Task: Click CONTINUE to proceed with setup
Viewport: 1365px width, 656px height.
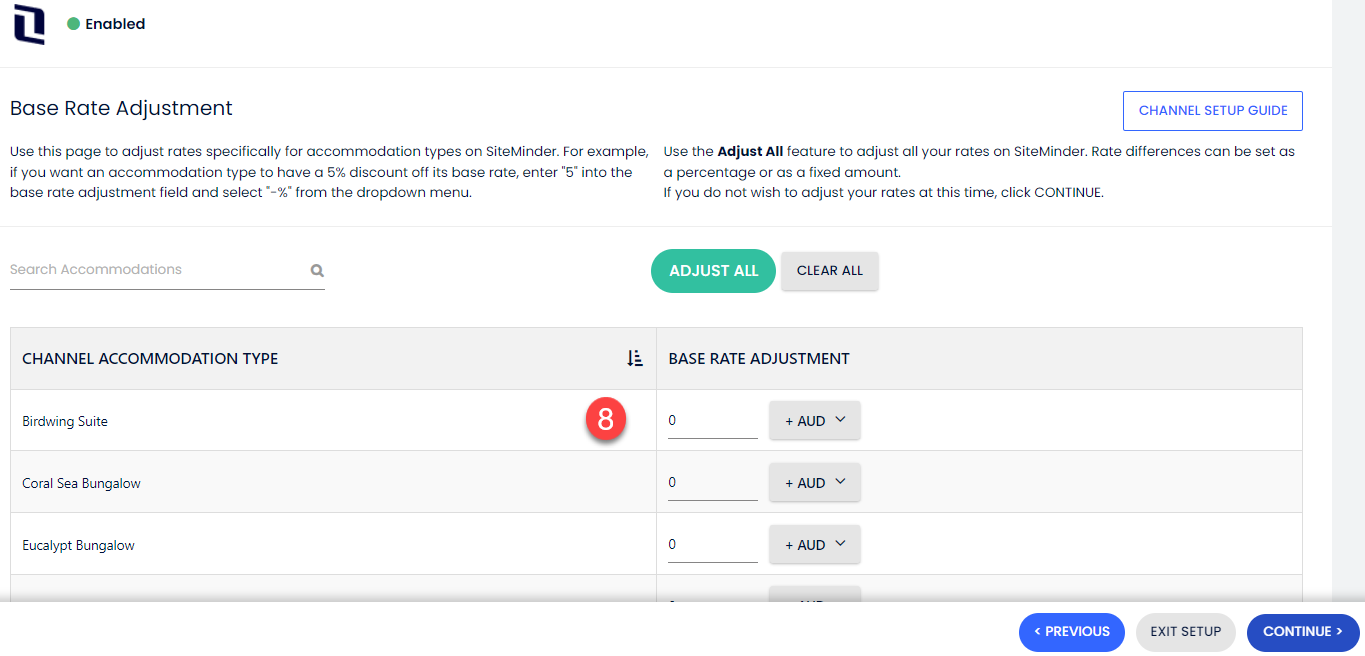Action: (1302, 631)
